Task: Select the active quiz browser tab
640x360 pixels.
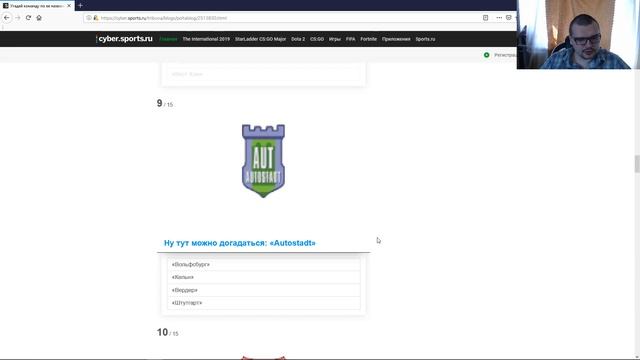Action: (x=37, y=6)
